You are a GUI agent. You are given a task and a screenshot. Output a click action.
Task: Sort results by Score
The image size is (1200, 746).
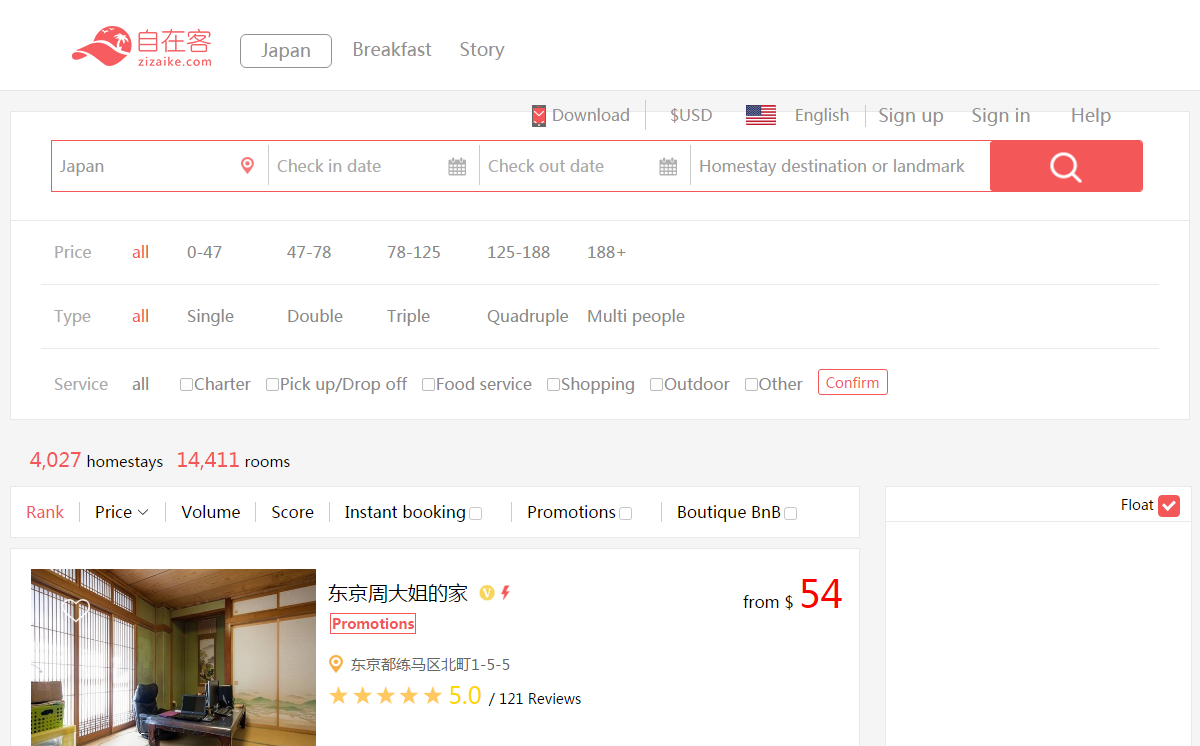[x=292, y=512]
